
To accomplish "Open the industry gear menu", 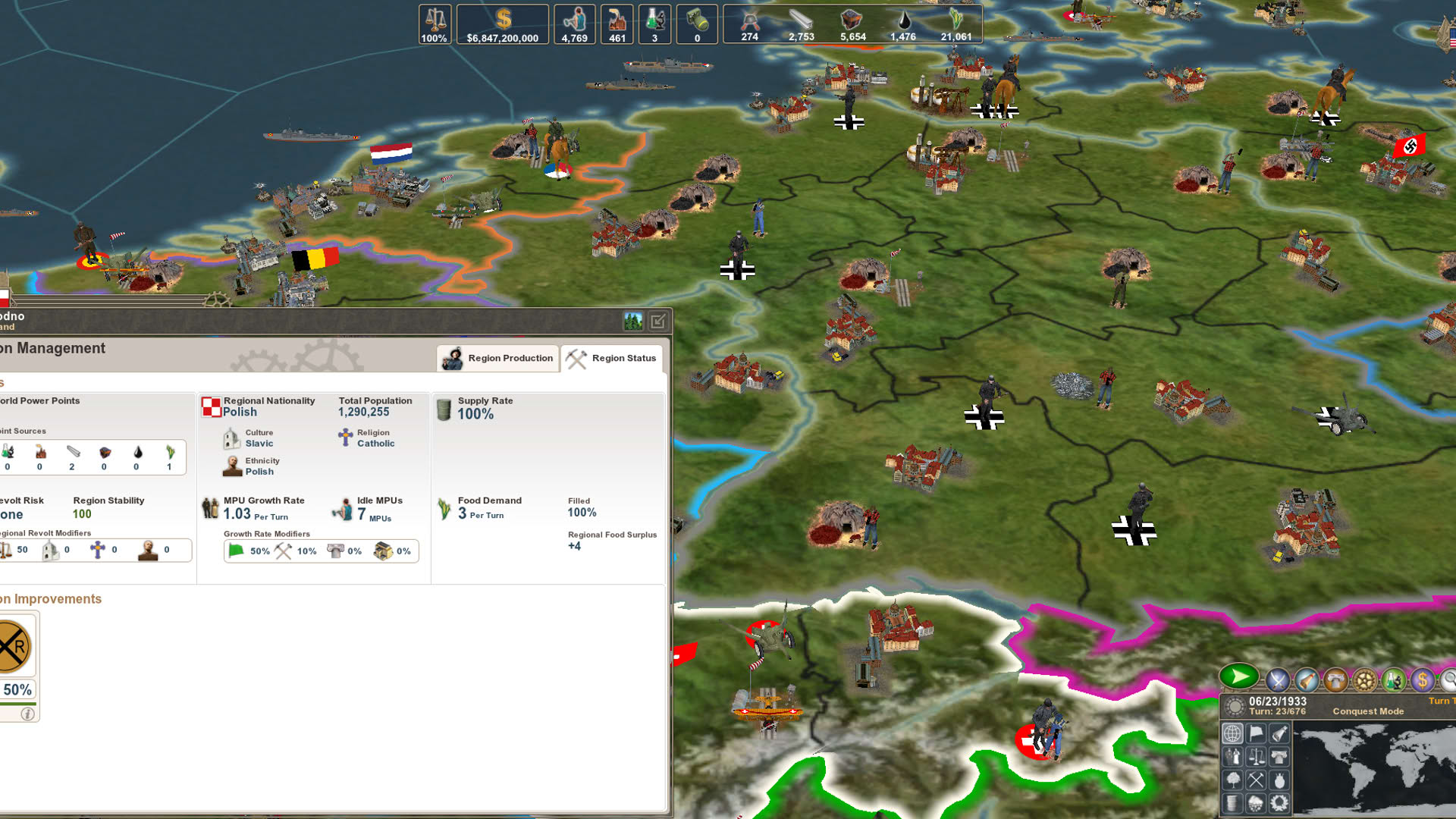I will pos(1364,680).
